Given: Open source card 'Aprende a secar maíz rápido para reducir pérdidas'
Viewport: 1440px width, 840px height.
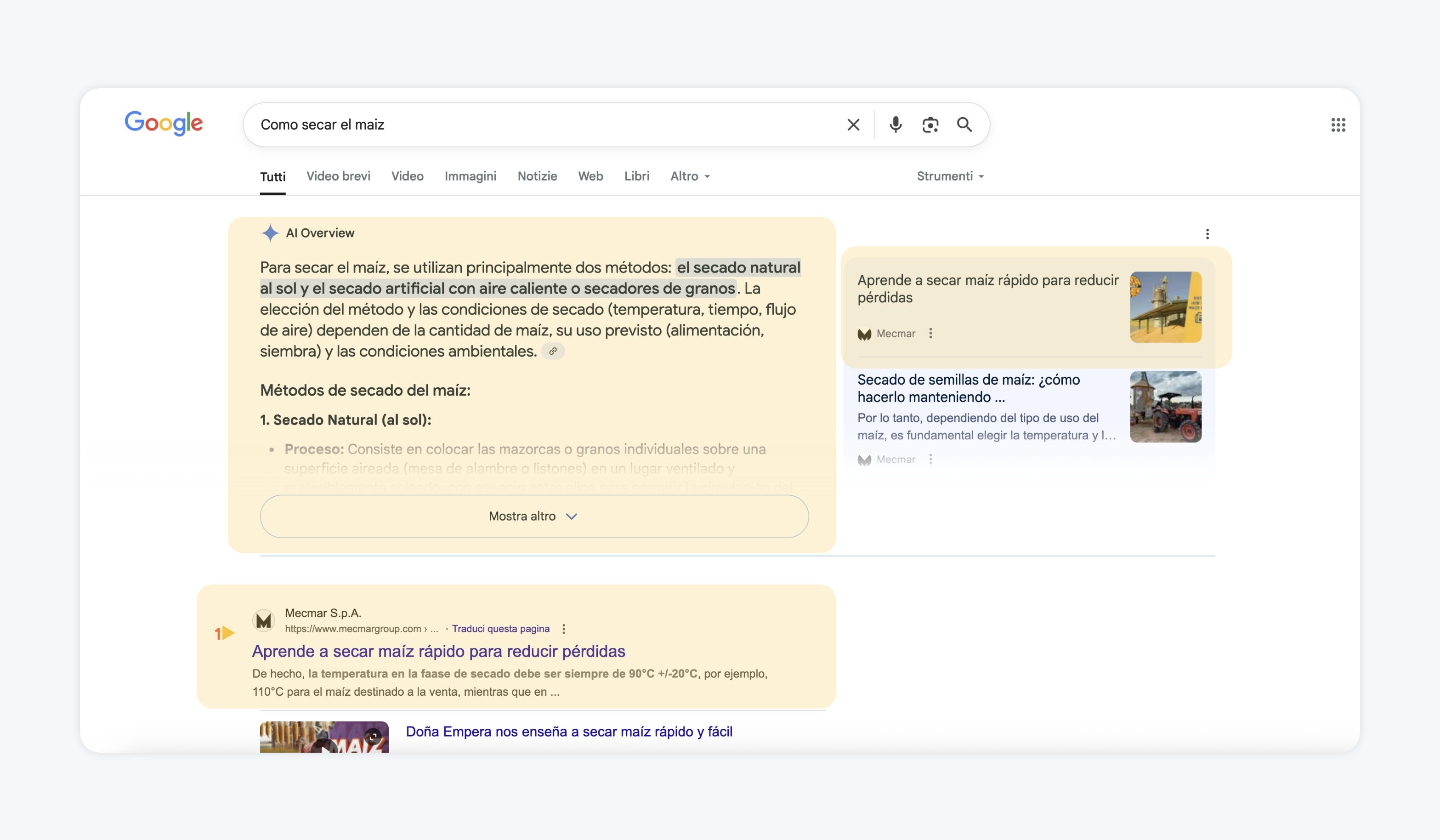Looking at the screenshot, I should pyautogui.click(x=988, y=289).
